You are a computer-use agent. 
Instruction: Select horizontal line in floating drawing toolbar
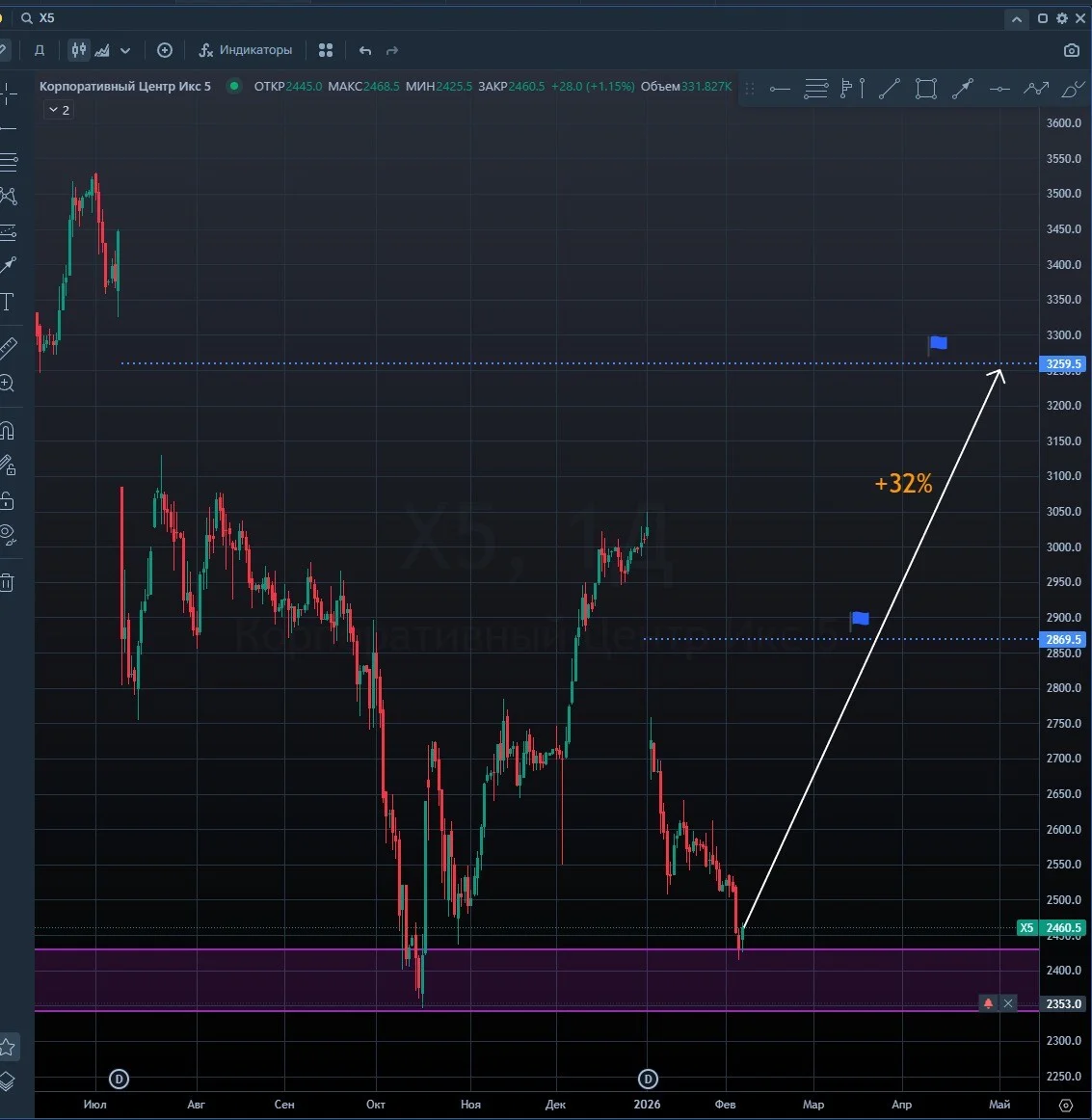pos(999,90)
